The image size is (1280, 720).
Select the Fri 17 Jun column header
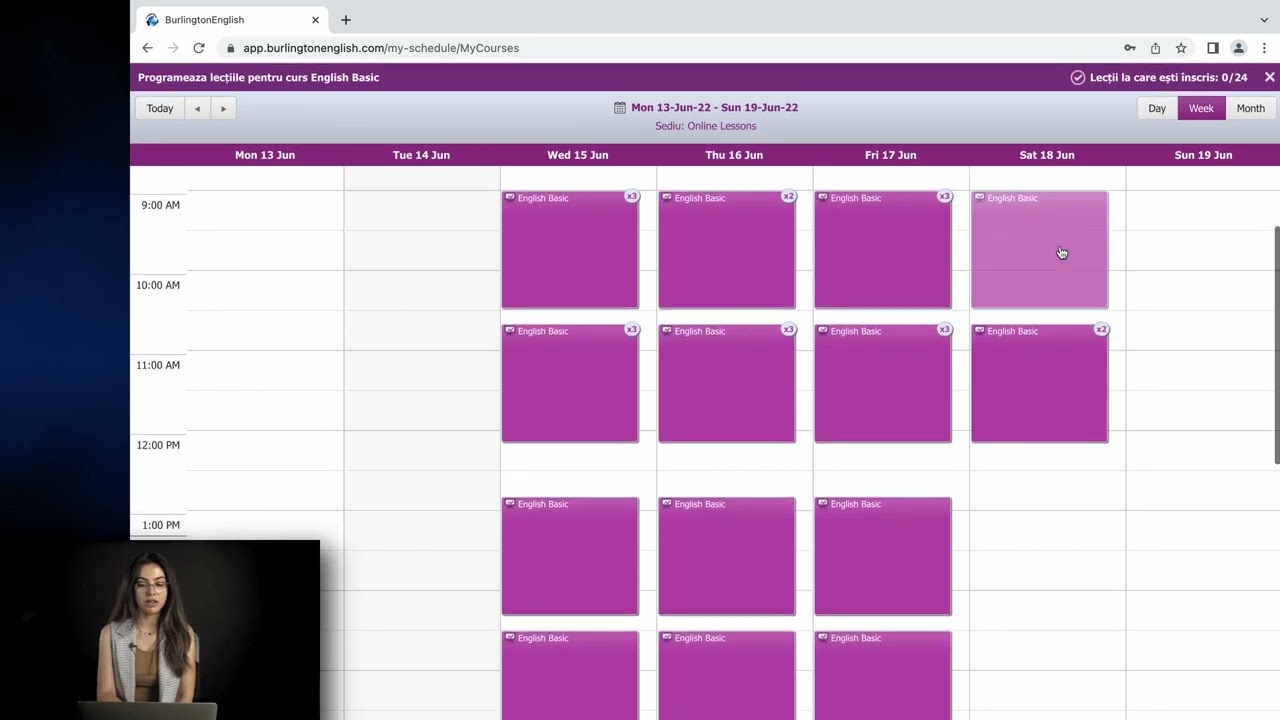tap(891, 155)
